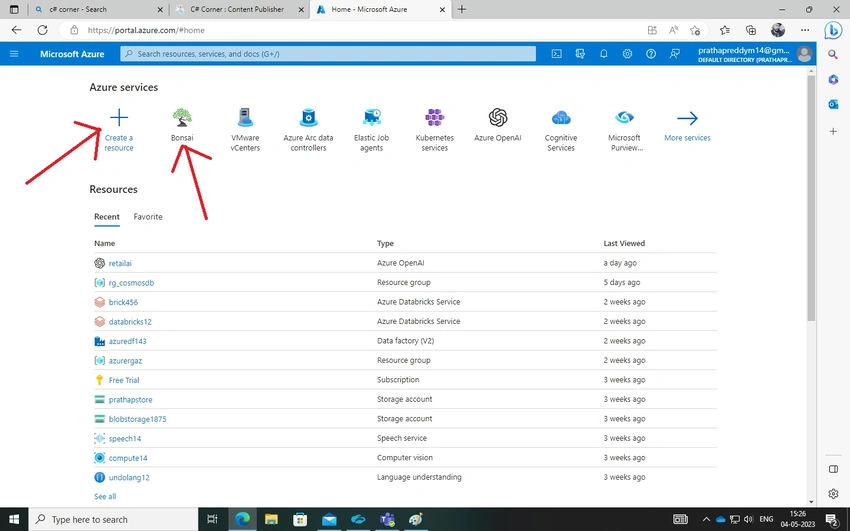
Task: Open the retailai resource
Action: 120,263
